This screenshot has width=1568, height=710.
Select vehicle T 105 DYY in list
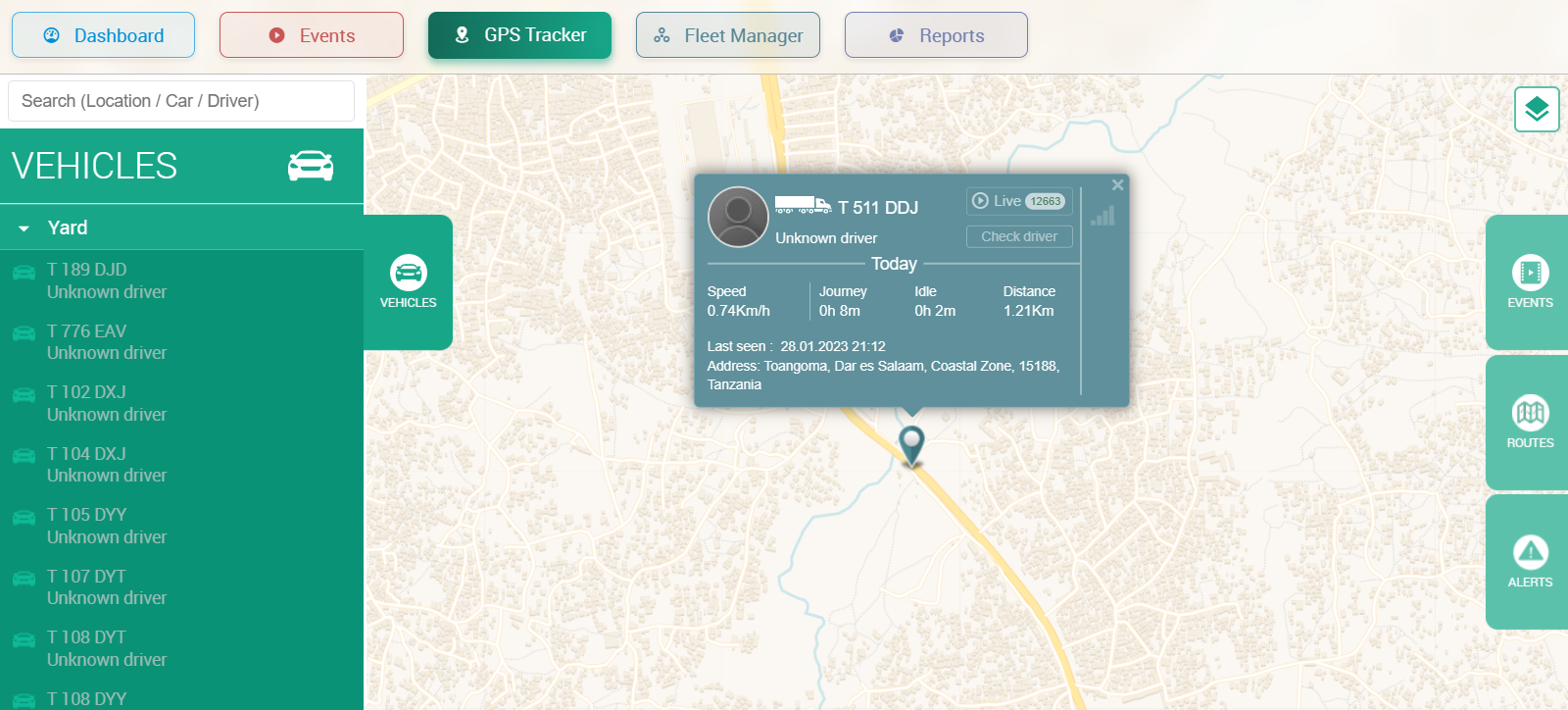(x=106, y=526)
